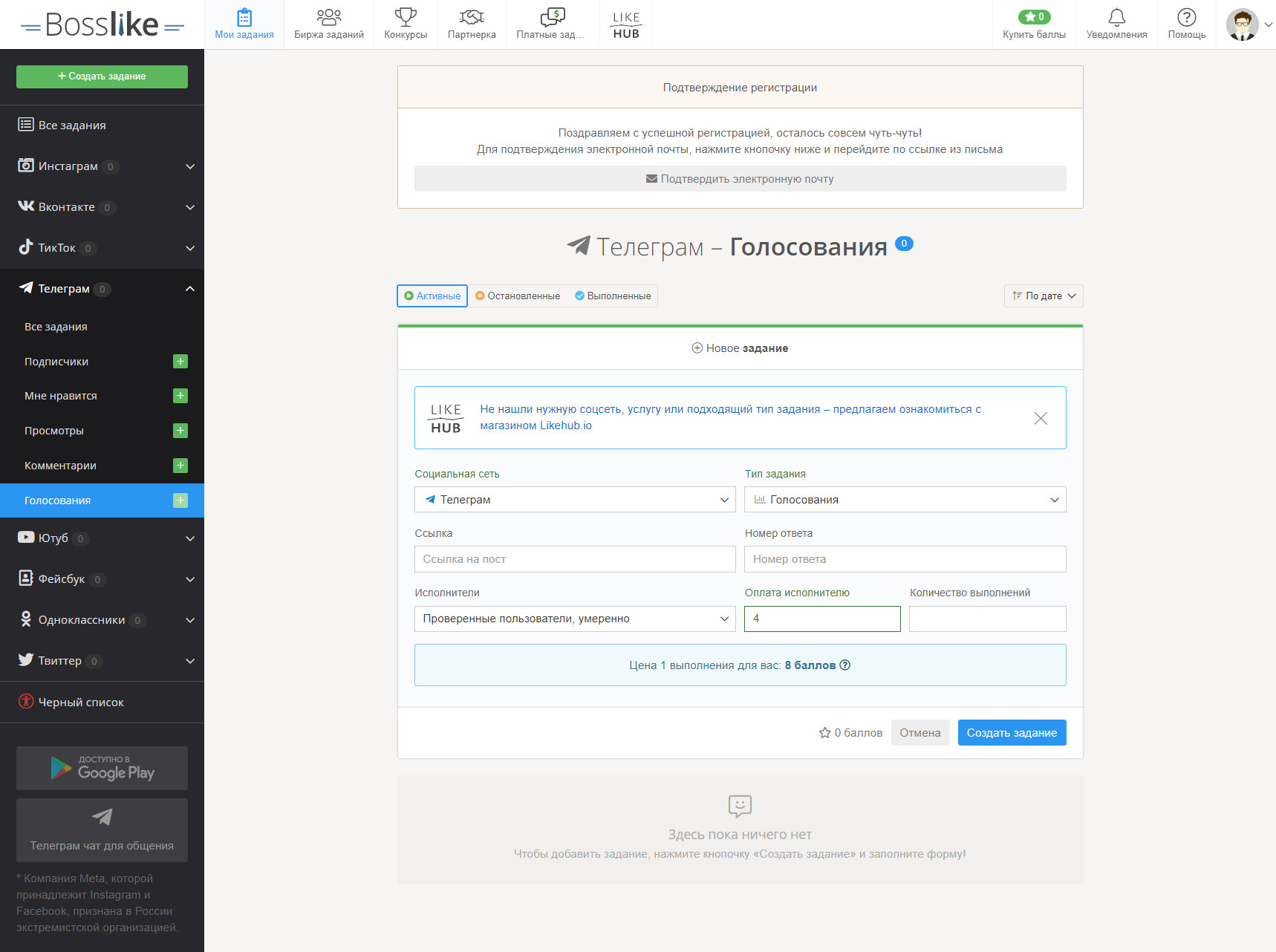Expand the dropdown arrow next to avatar

coord(1268,25)
